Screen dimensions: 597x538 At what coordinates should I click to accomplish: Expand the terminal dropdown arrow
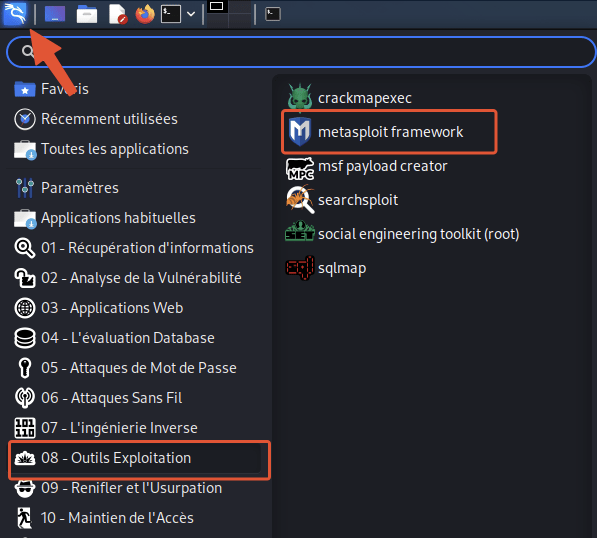(191, 14)
